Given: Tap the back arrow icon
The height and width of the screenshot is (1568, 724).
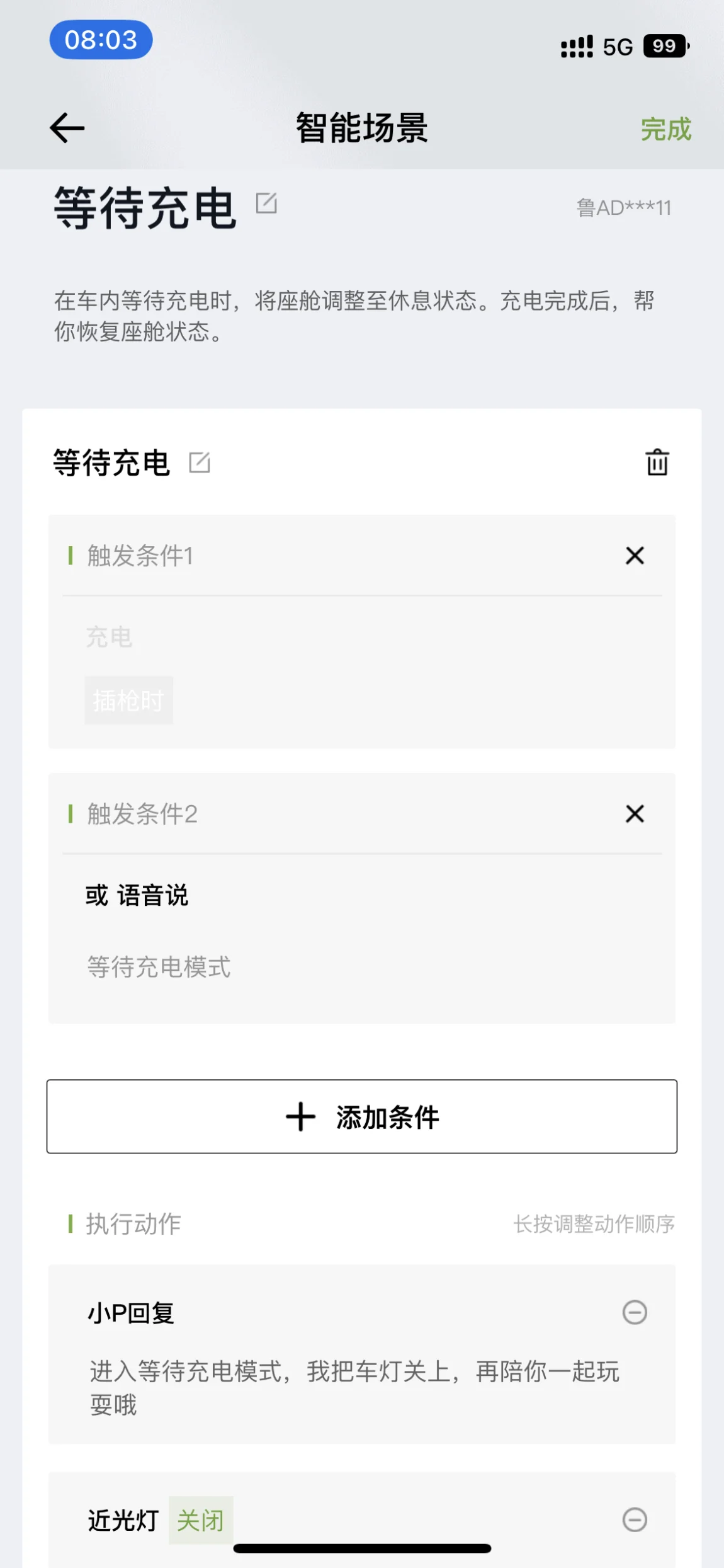Looking at the screenshot, I should pyautogui.click(x=67, y=128).
